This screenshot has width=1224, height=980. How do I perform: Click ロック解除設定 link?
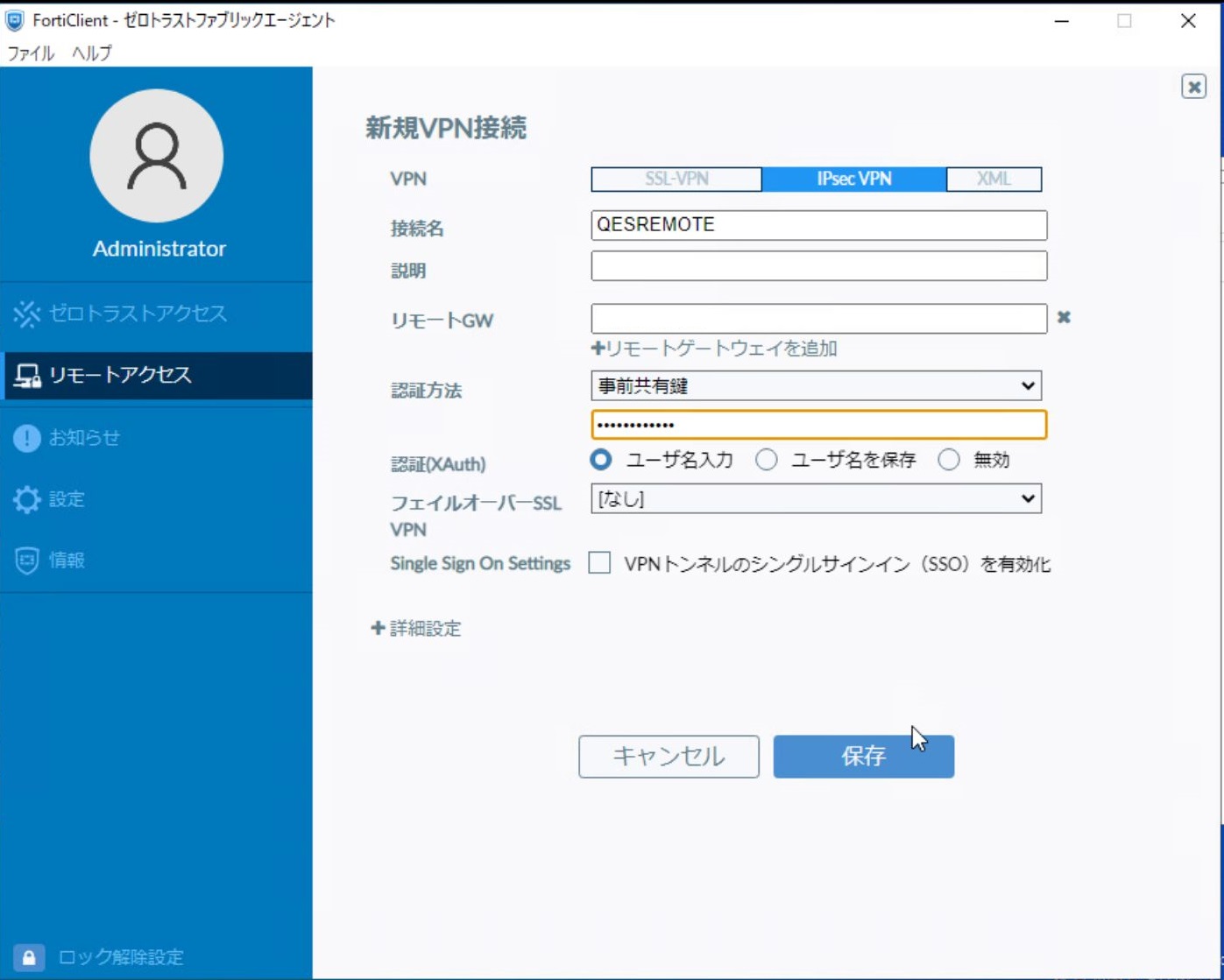click(121, 956)
